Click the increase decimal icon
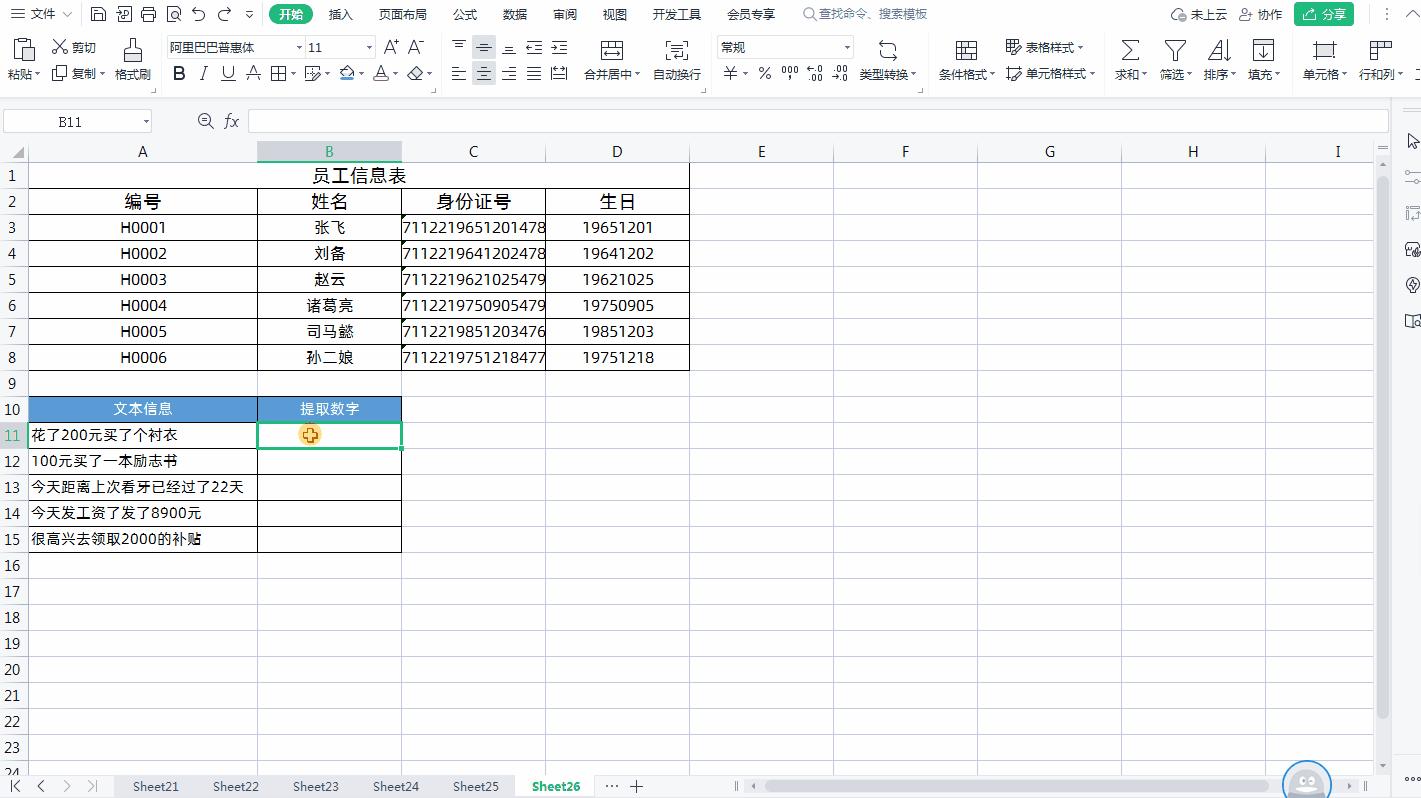 coord(815,73)
